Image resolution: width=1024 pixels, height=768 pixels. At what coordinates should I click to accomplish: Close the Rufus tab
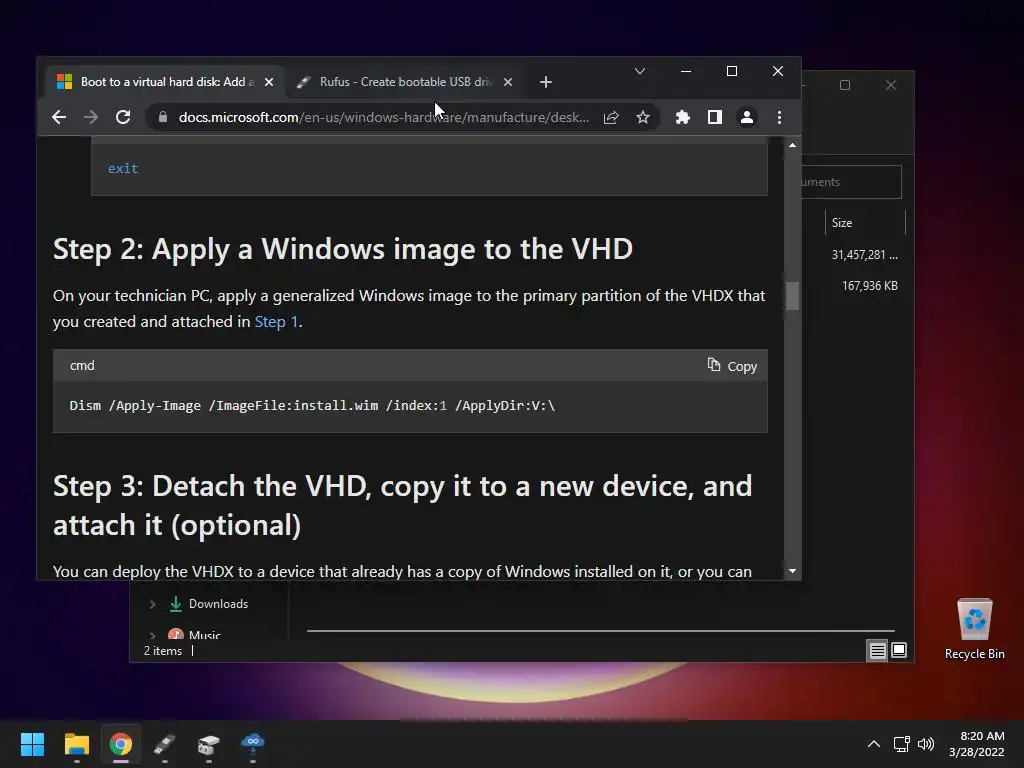(x=508, y=82)
